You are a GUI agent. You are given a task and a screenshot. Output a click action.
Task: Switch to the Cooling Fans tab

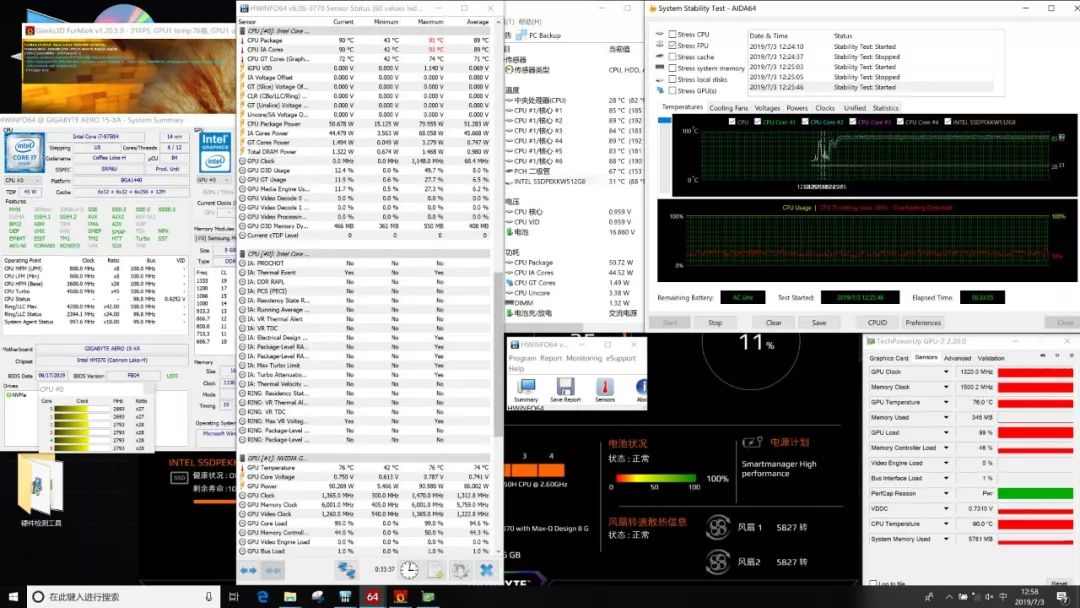[728, 108]
